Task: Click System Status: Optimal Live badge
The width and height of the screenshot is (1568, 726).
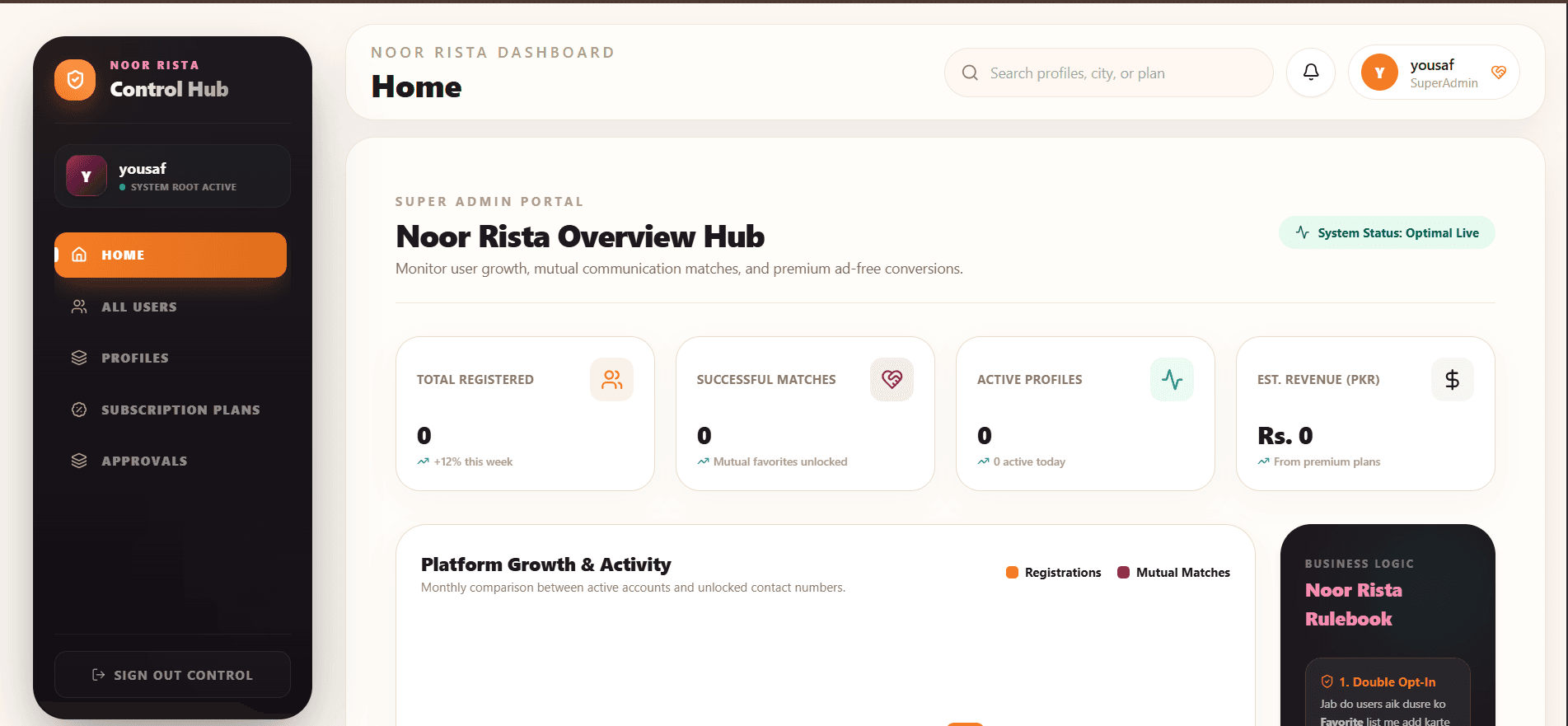Action: tap(1387, 232)
